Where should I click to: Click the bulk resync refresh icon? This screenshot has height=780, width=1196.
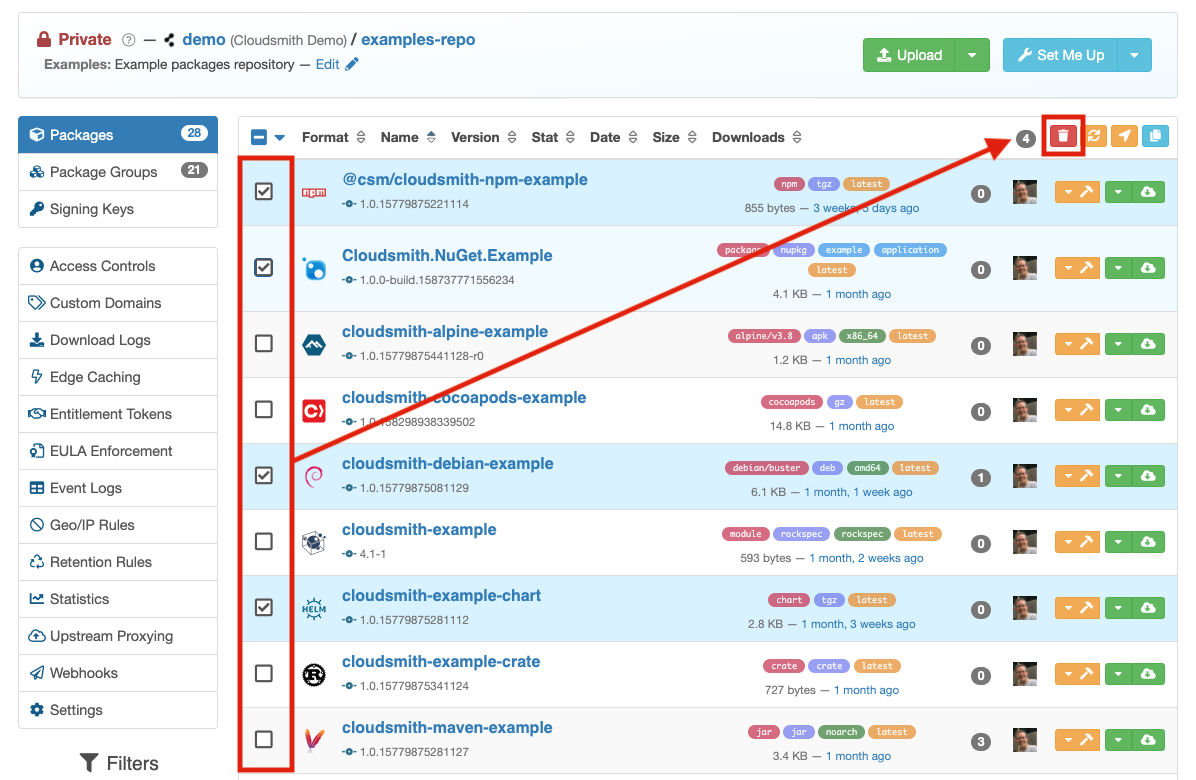tap(1094, 136)
